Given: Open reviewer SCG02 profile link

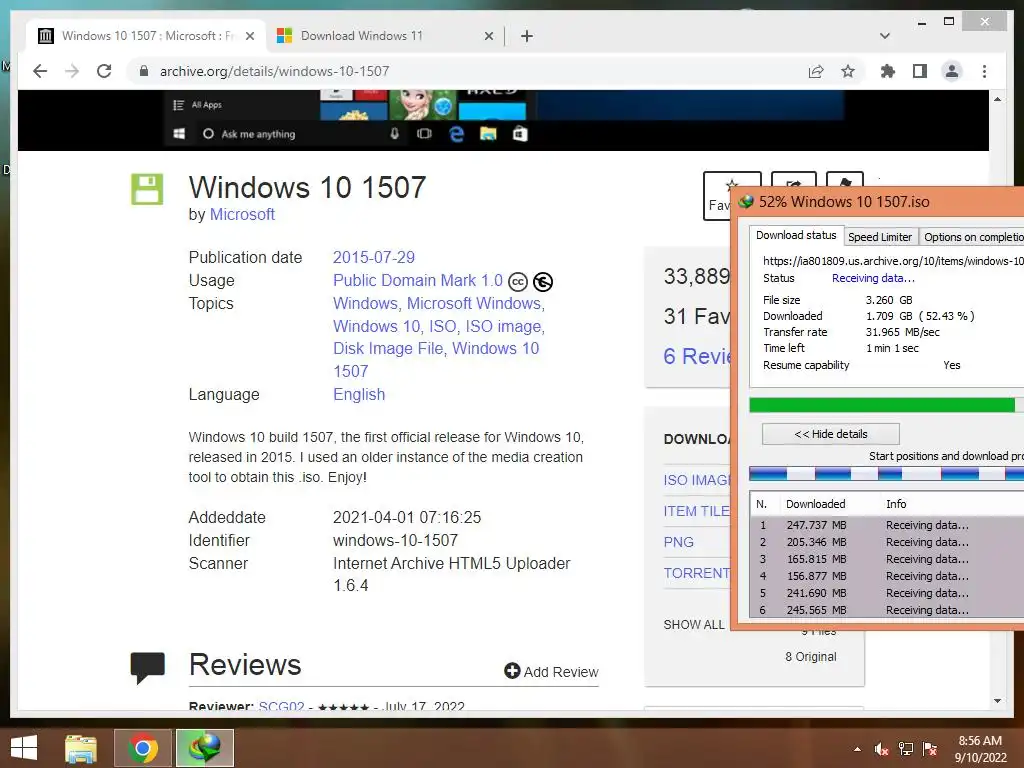Looking at the screenshot, I should (x=281, y=706).
